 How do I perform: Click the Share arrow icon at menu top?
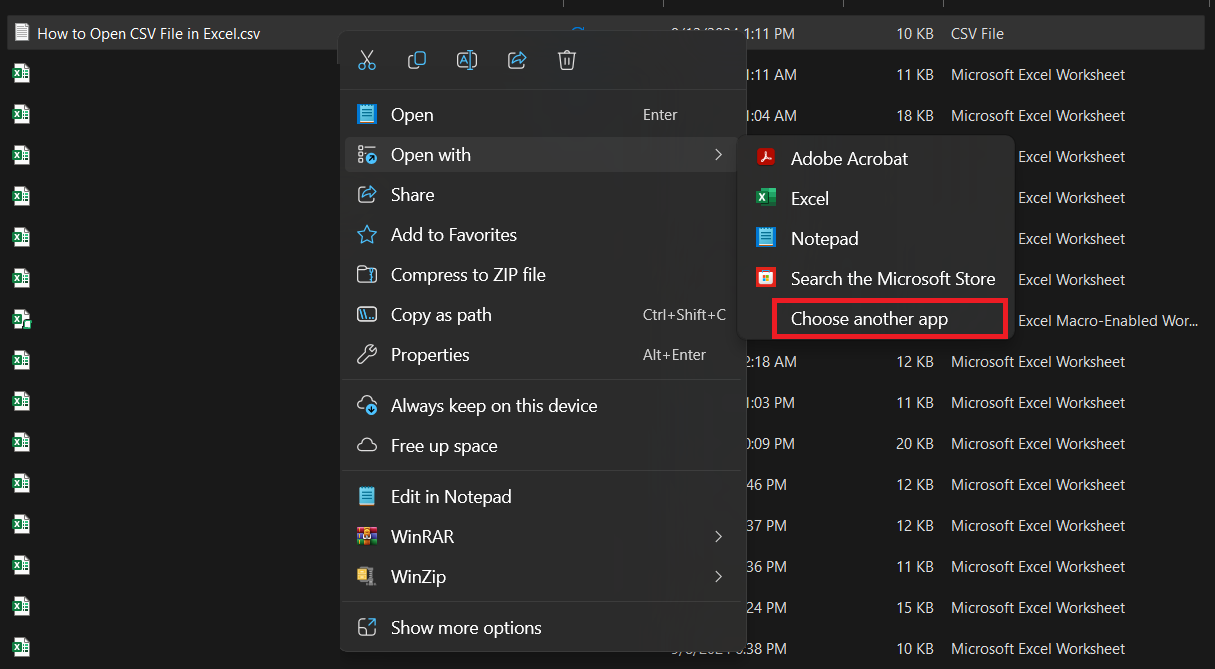pyautogui.click(x=517, y=60)
